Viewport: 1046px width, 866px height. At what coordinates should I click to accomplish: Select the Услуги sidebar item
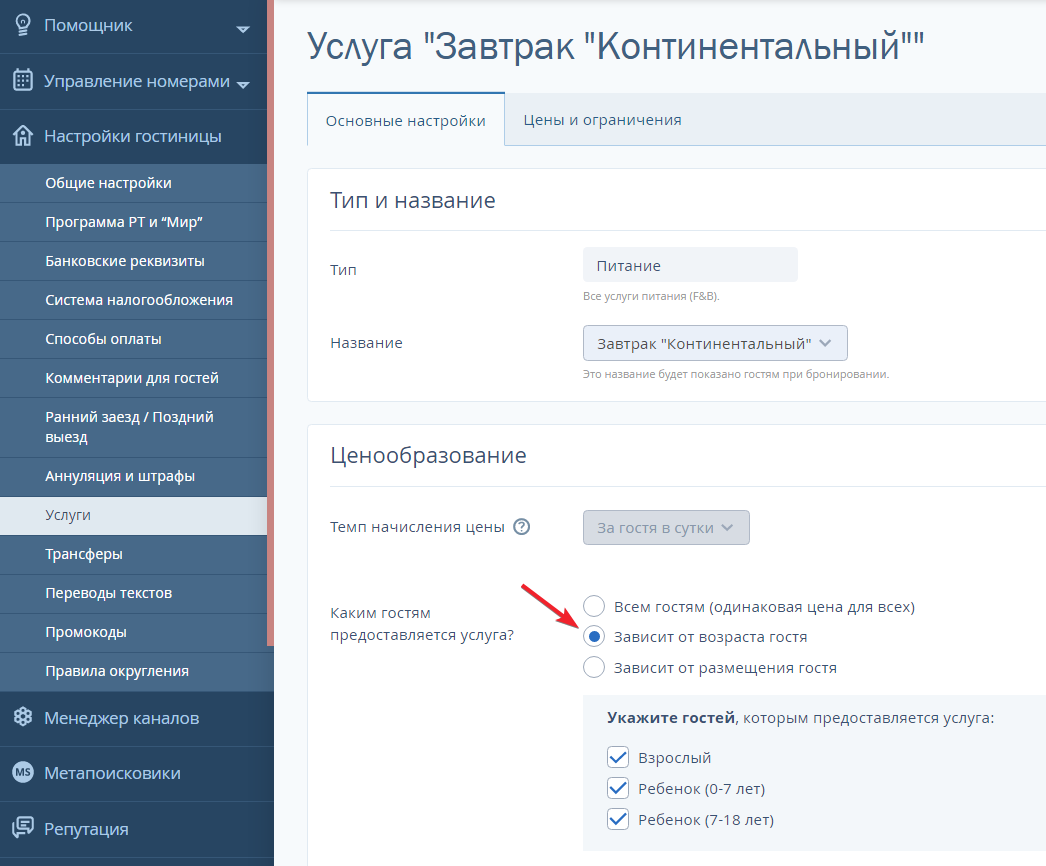coord(133,515)
